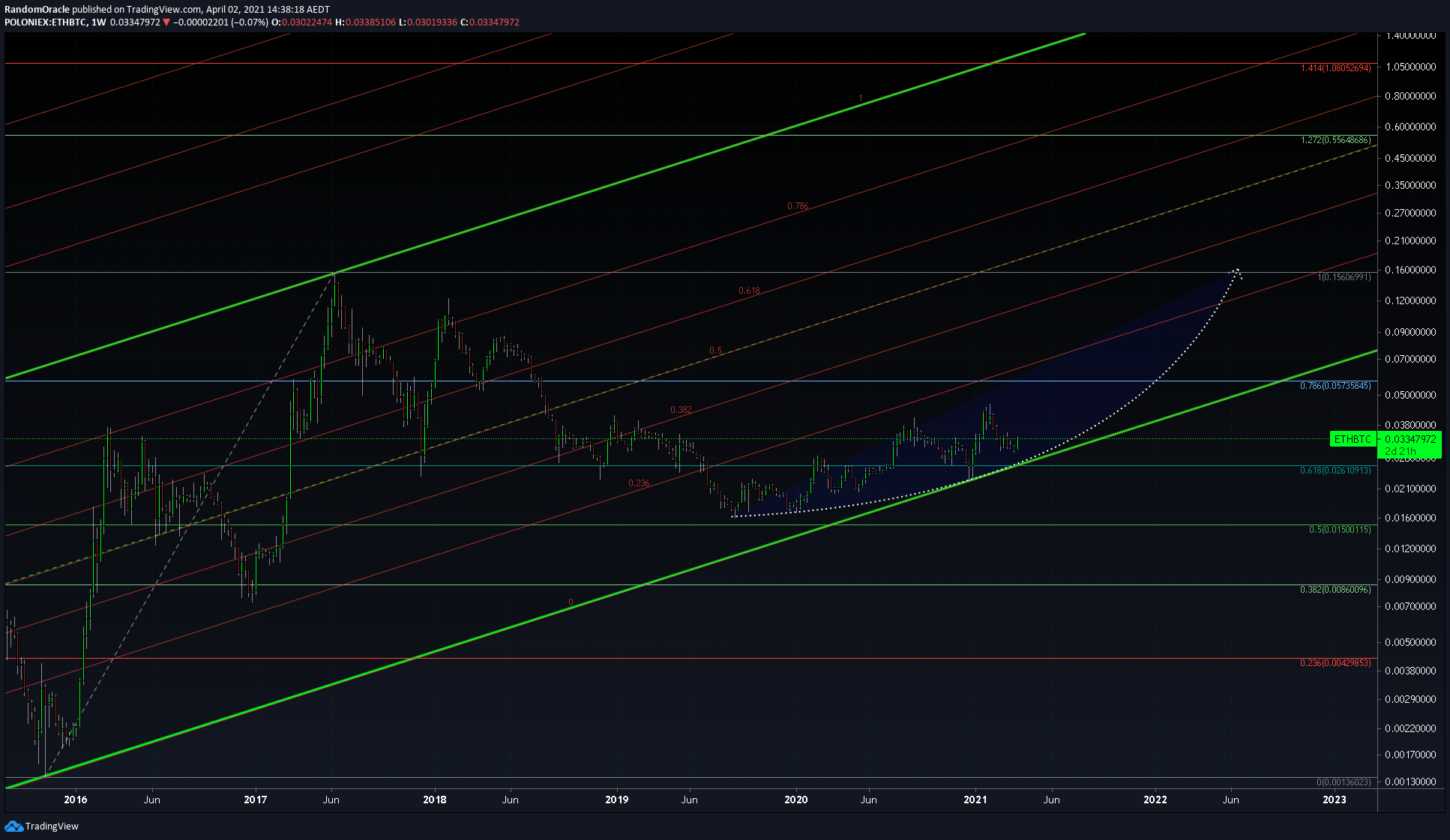Screen dimensions: 1450x840
Task: Click the 2023 label on time axis
Action: tap(1335, 800)
